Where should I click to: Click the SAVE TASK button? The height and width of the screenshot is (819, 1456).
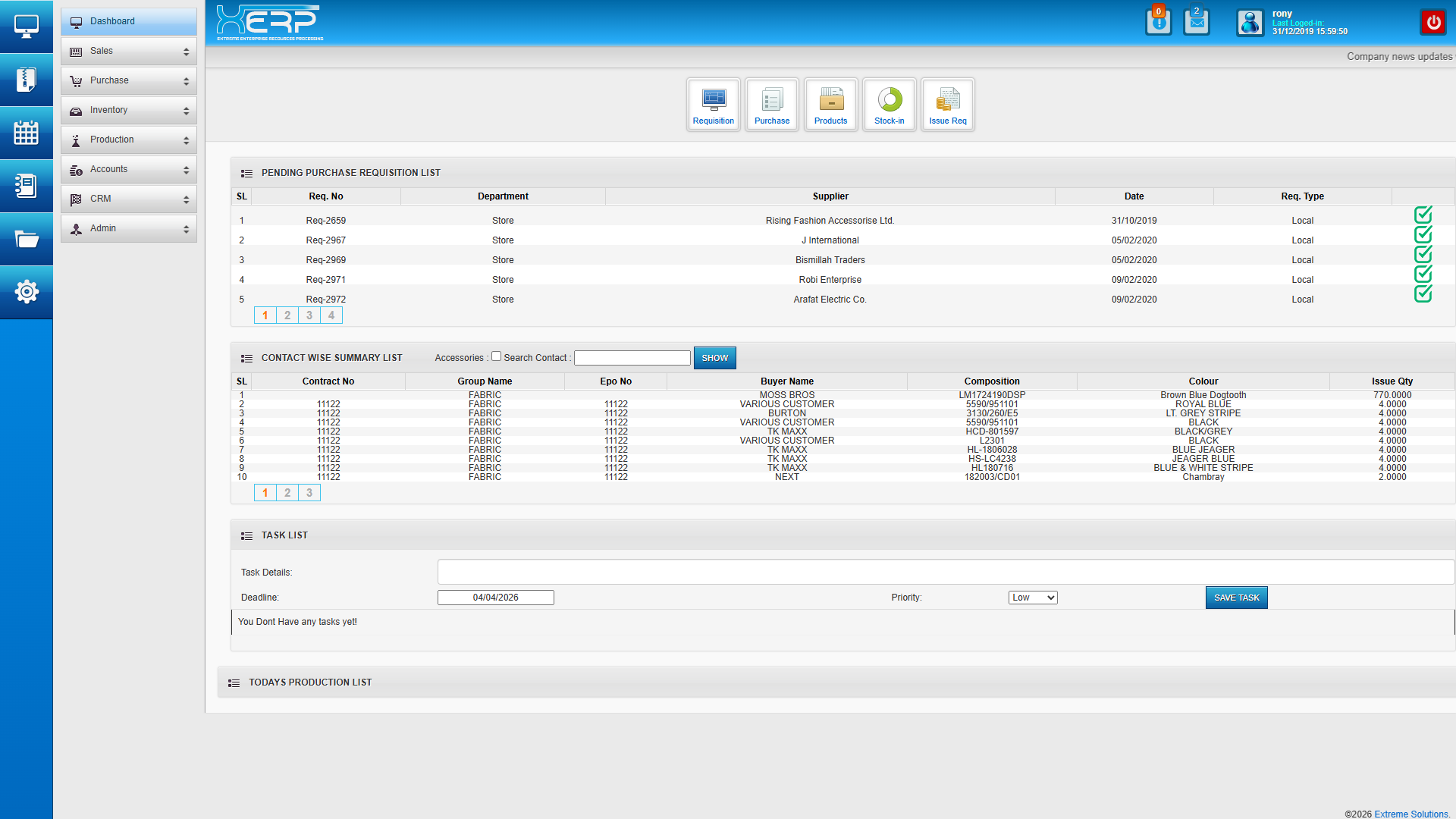coord(1235,598)
